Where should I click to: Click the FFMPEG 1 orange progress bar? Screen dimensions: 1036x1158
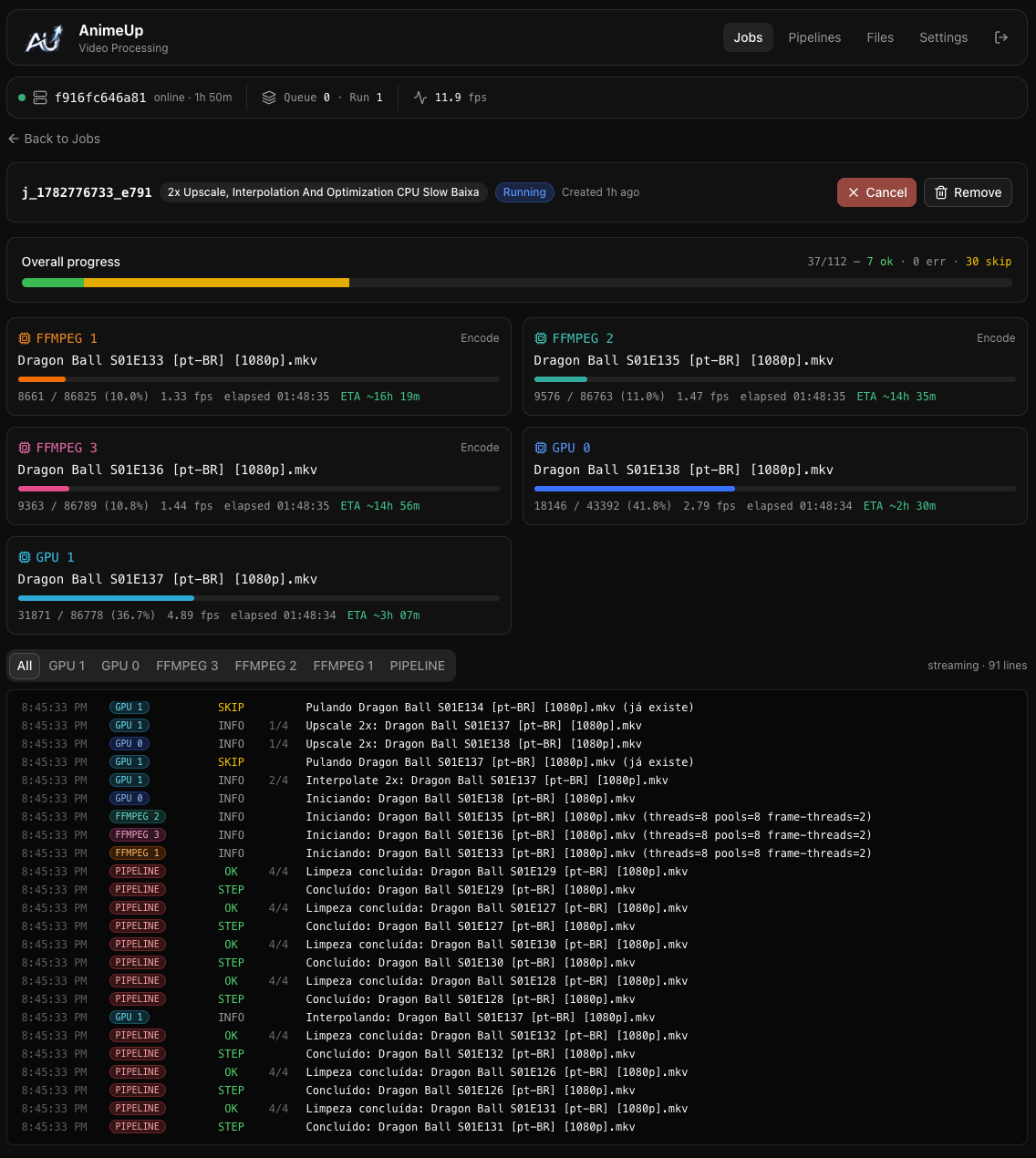[x=259, y=379]
